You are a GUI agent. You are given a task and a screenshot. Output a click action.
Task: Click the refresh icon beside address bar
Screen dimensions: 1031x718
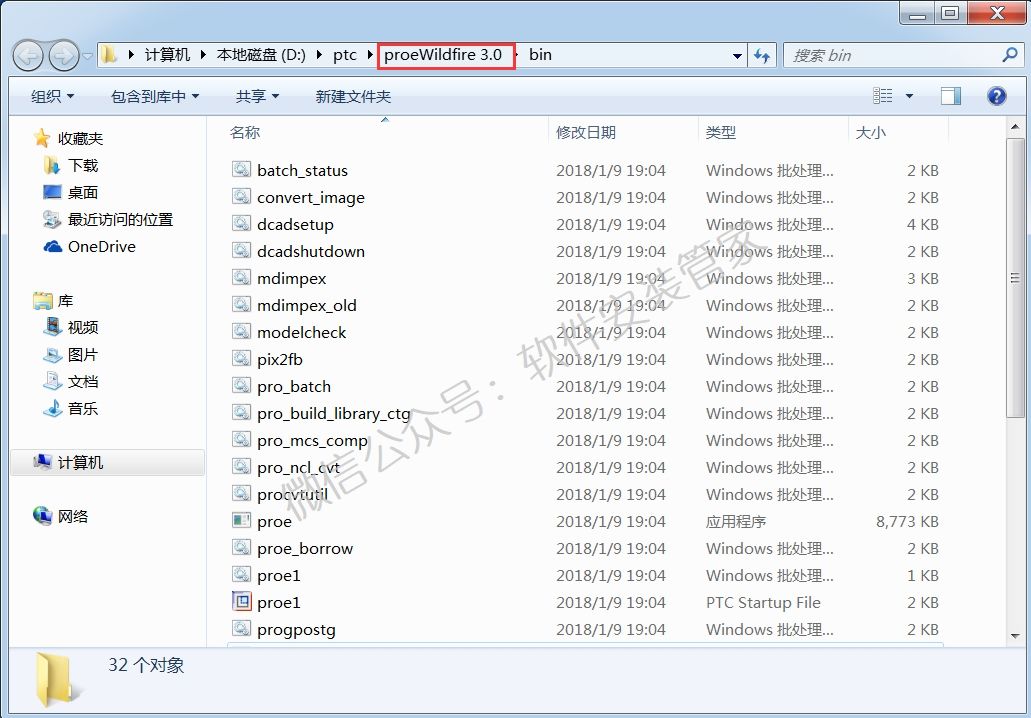click(x=762, y=55)
